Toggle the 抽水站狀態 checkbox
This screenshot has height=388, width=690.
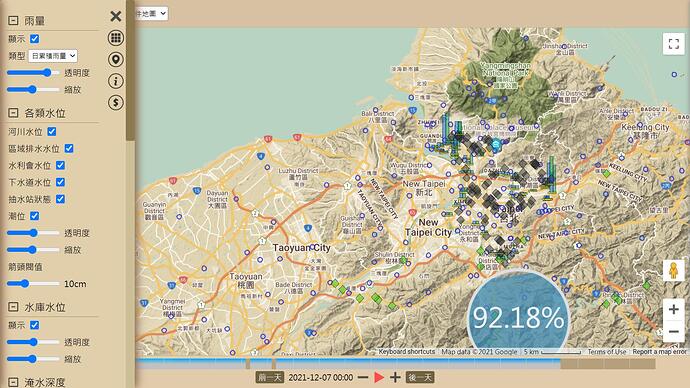[60, 199]
